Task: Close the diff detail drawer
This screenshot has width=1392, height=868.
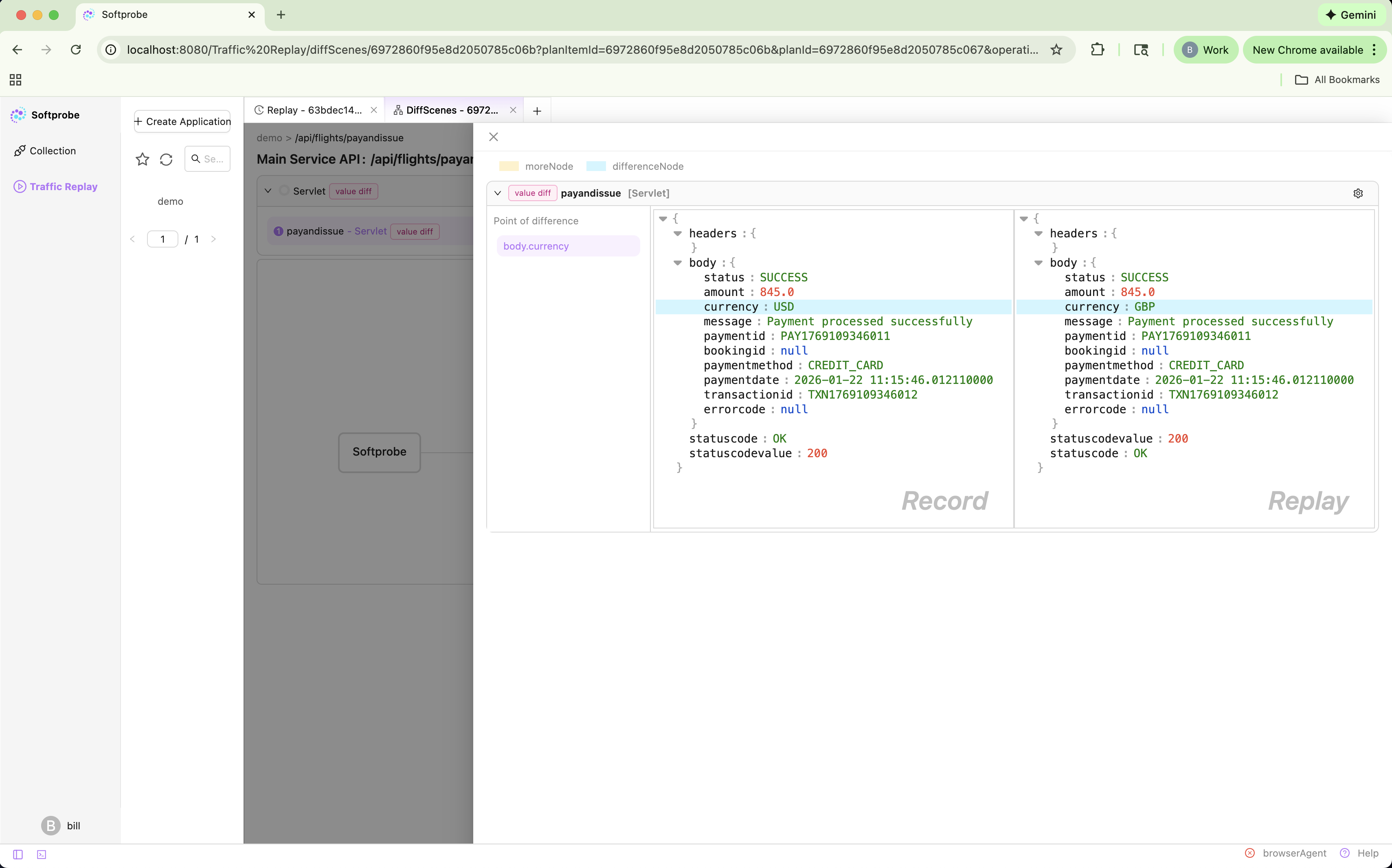Action: coord(493,137)
